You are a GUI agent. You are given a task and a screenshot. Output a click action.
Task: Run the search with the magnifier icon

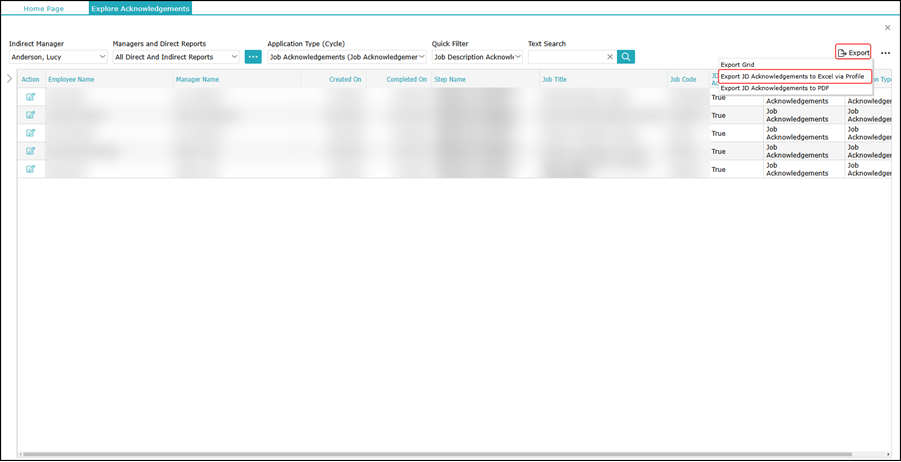pos(626,57)
